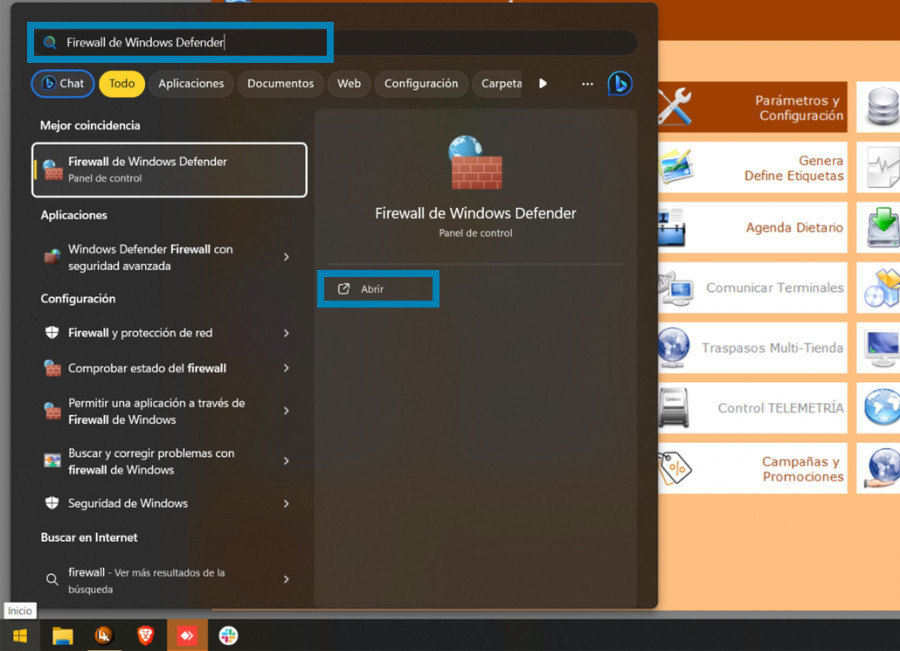The height and width of the screenshot is (651, 900).
Task: Expand the Seguridad de Windows result
Action: click(x=286, y=504)
